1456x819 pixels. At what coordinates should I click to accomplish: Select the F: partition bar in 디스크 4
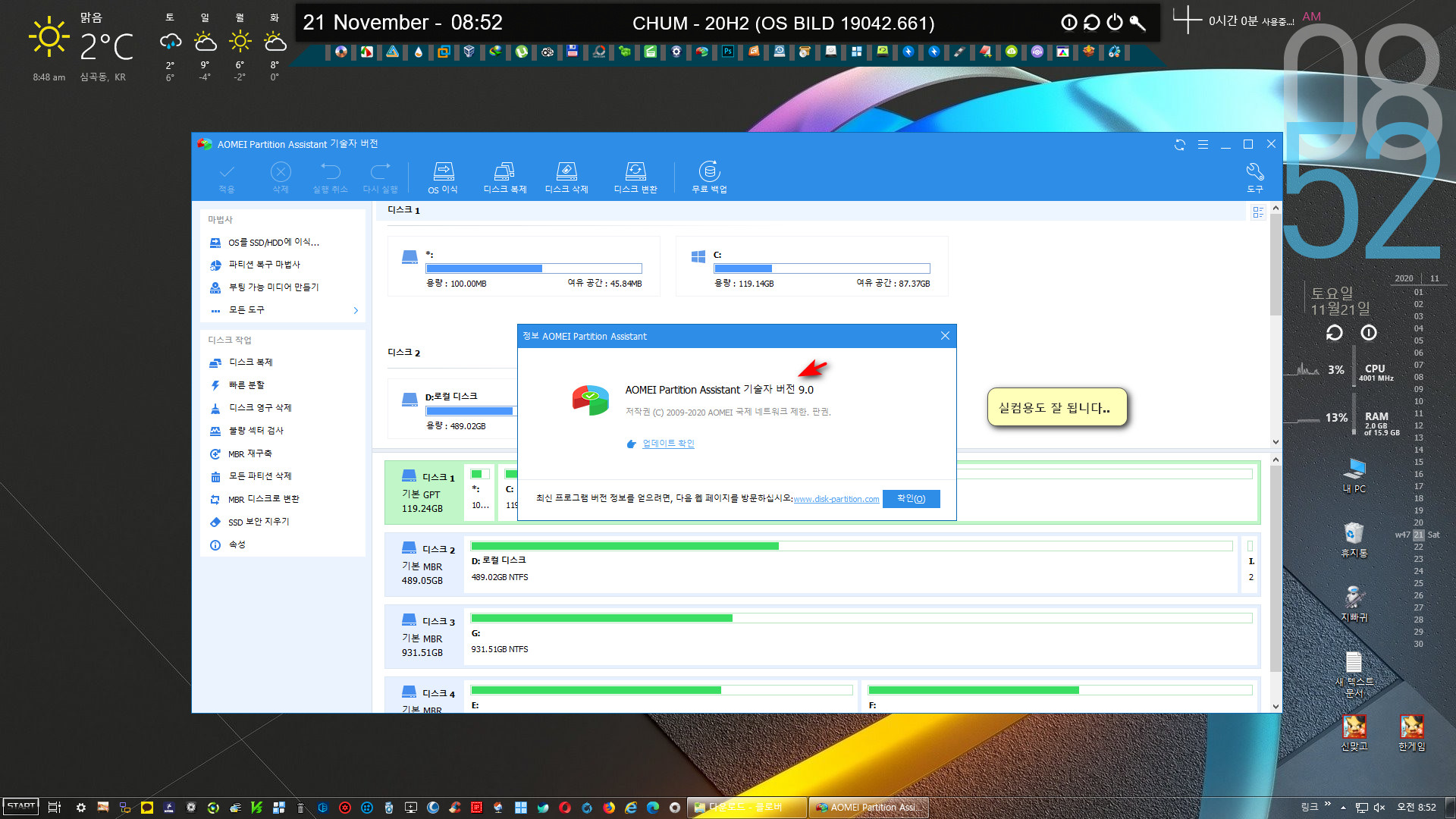coord(1059,697)
